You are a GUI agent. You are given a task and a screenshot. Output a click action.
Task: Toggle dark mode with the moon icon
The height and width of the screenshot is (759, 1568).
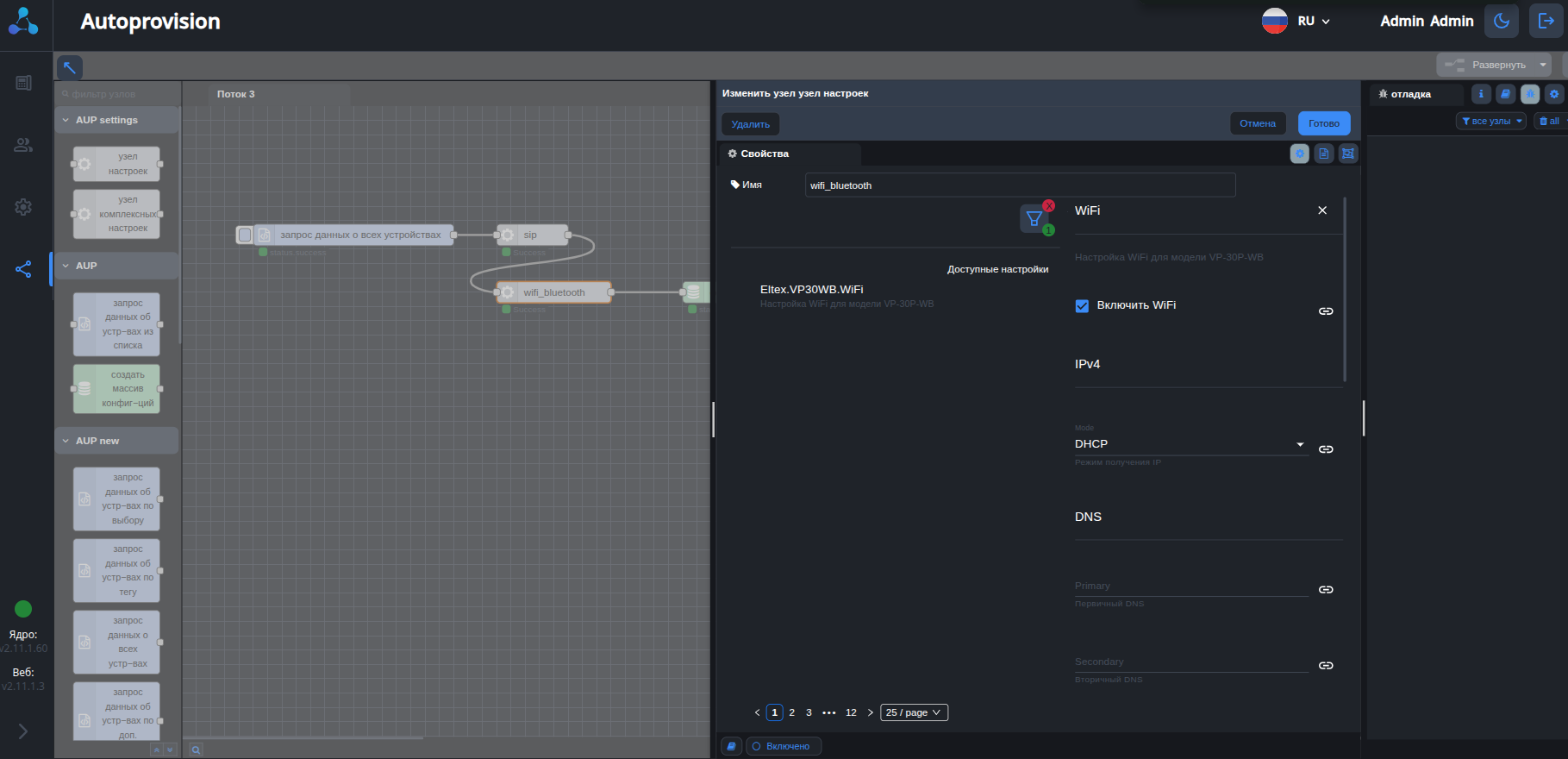[1501, 22]
